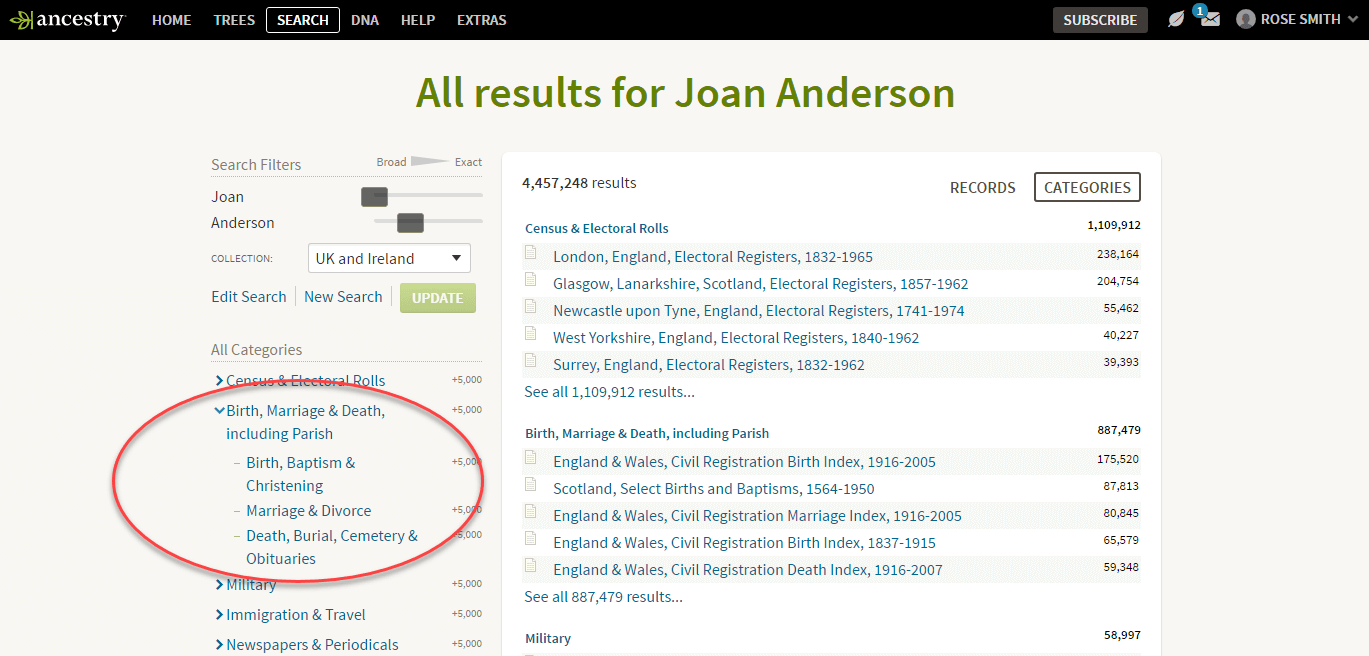1369x656 pixels.
Task: Click document icon beside London Electoral Registers
Action: click(532, 254)
